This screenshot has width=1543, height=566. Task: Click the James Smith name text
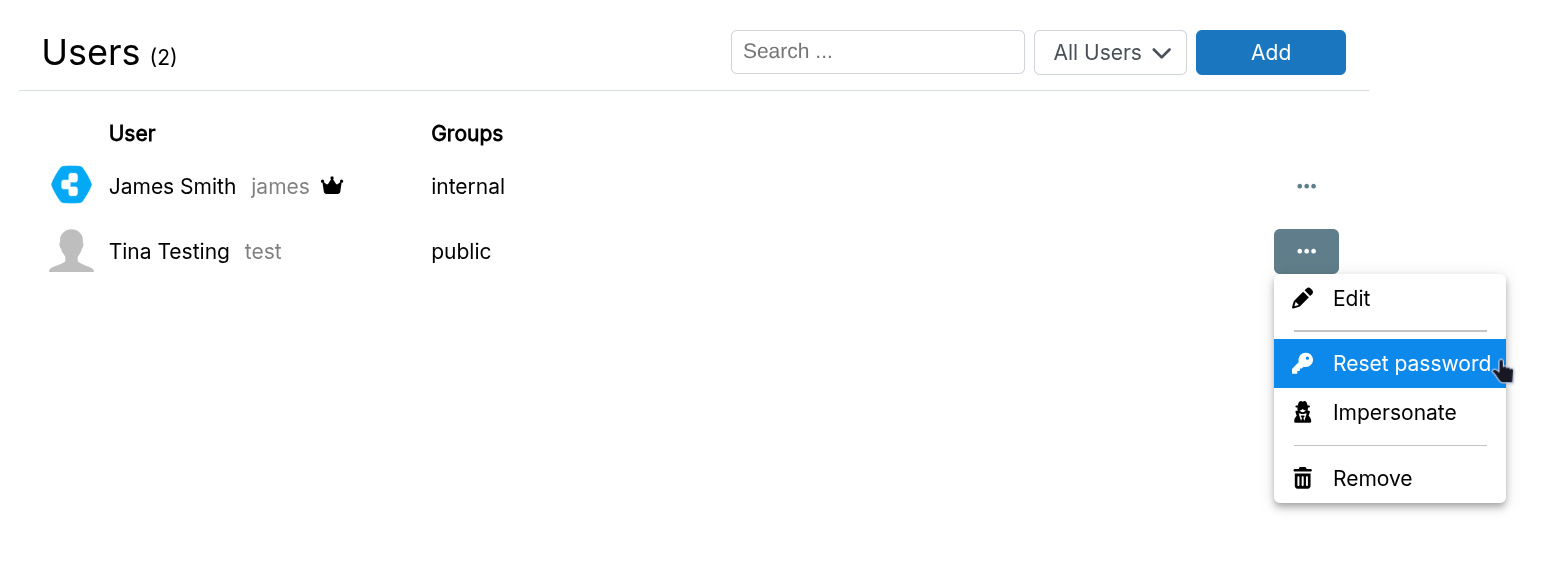click(172, 187)
